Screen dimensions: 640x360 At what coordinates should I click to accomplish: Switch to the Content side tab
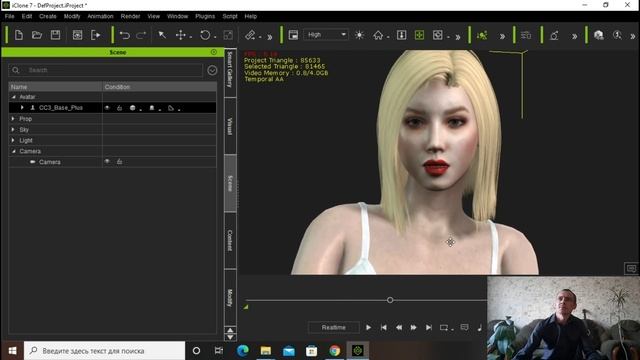(230, 241)
